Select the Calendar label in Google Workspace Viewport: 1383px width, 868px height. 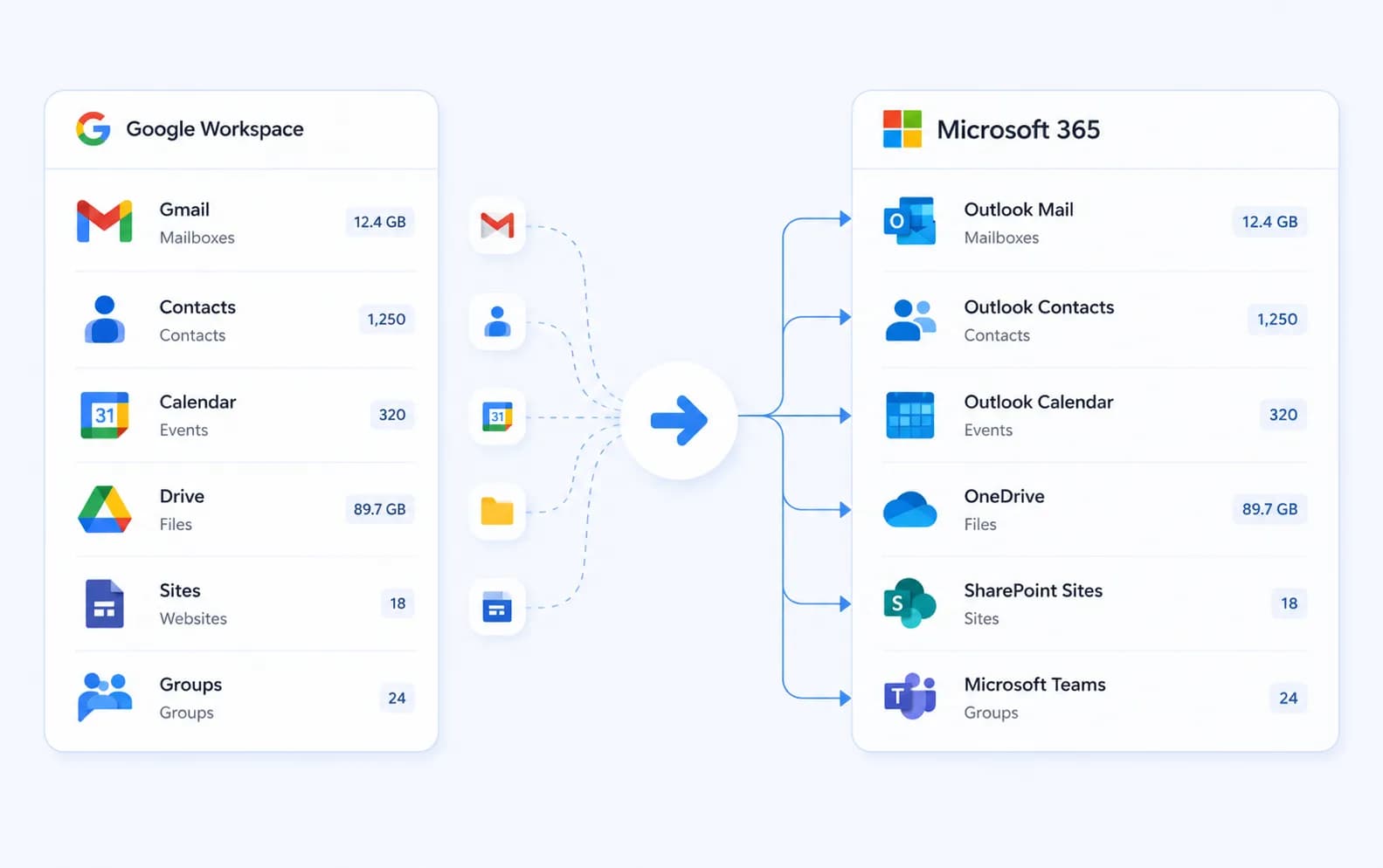(x=197, y=402)
